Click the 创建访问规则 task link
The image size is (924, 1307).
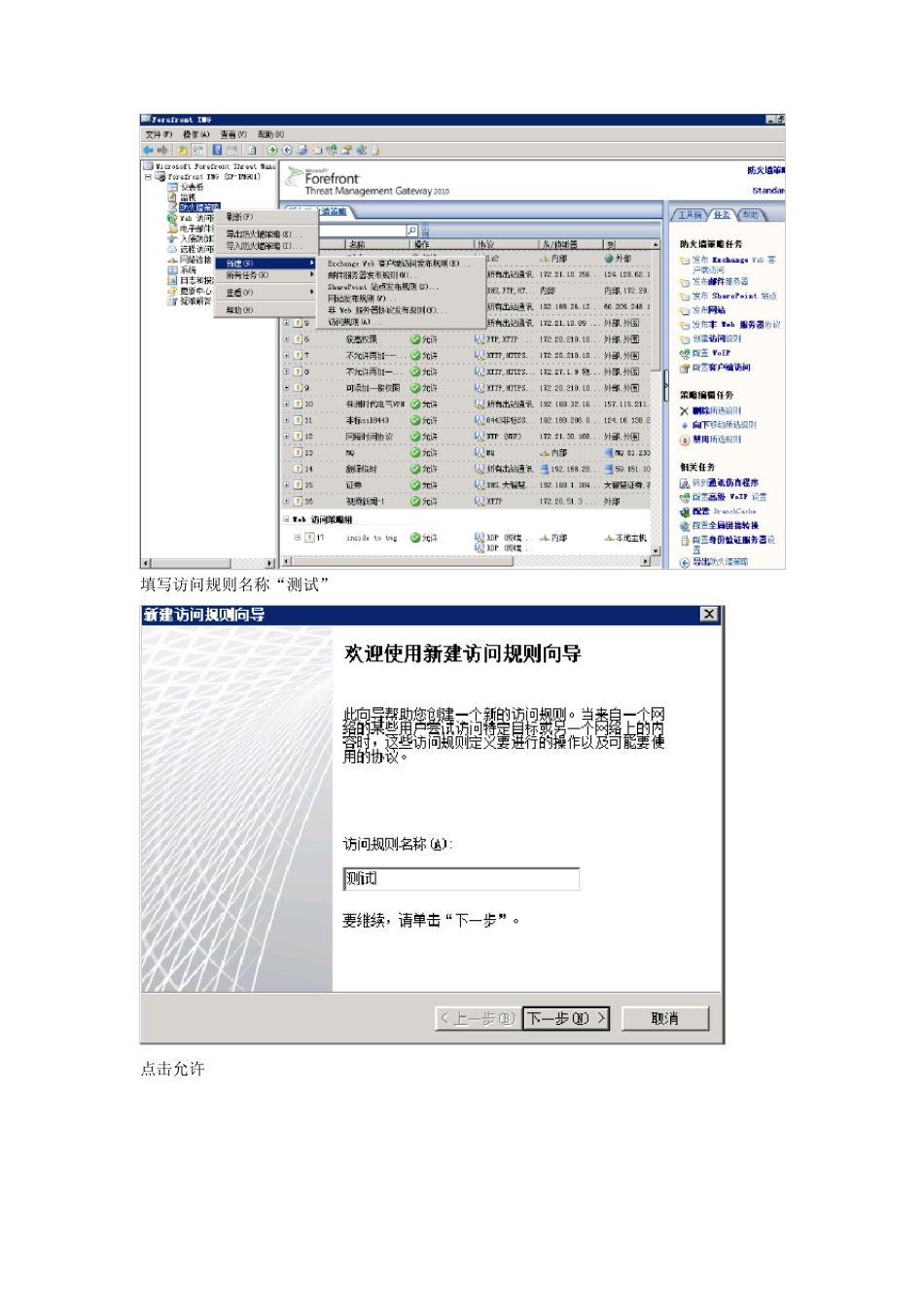point(716,338)
